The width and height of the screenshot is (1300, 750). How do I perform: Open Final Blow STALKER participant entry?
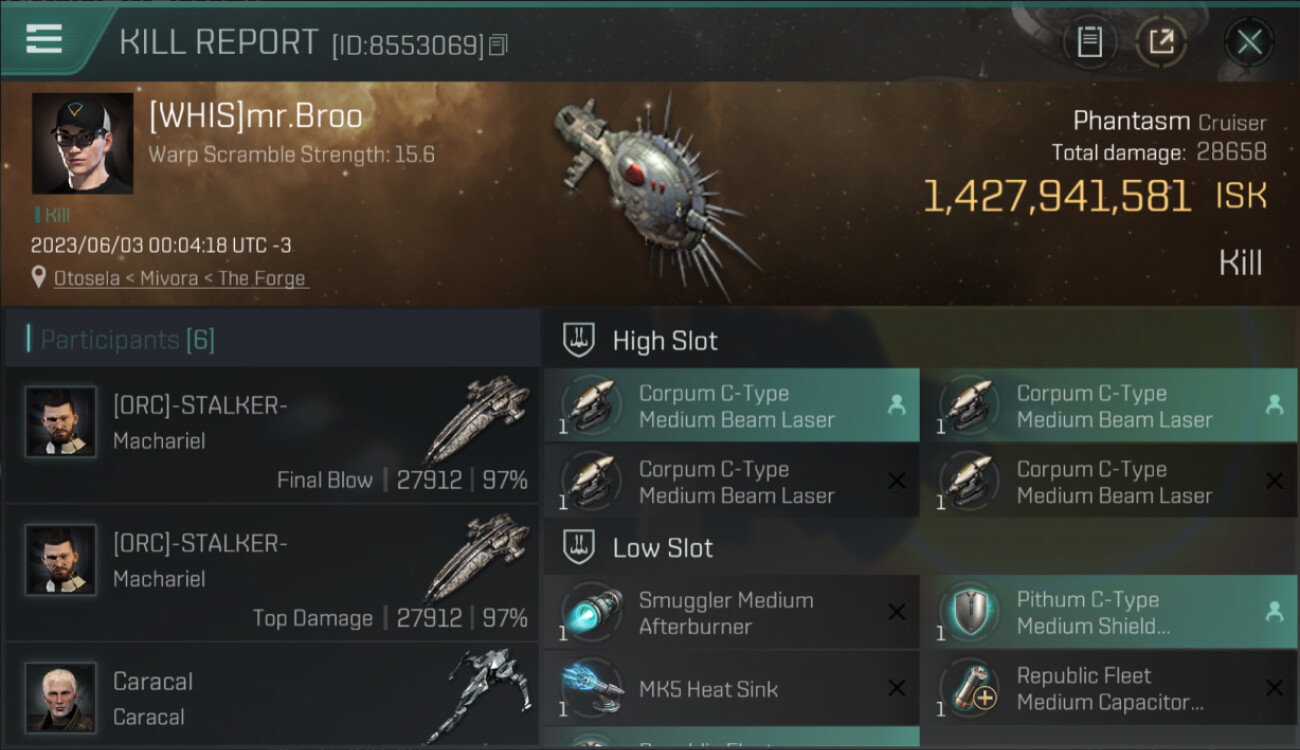(x=272, y=434)
